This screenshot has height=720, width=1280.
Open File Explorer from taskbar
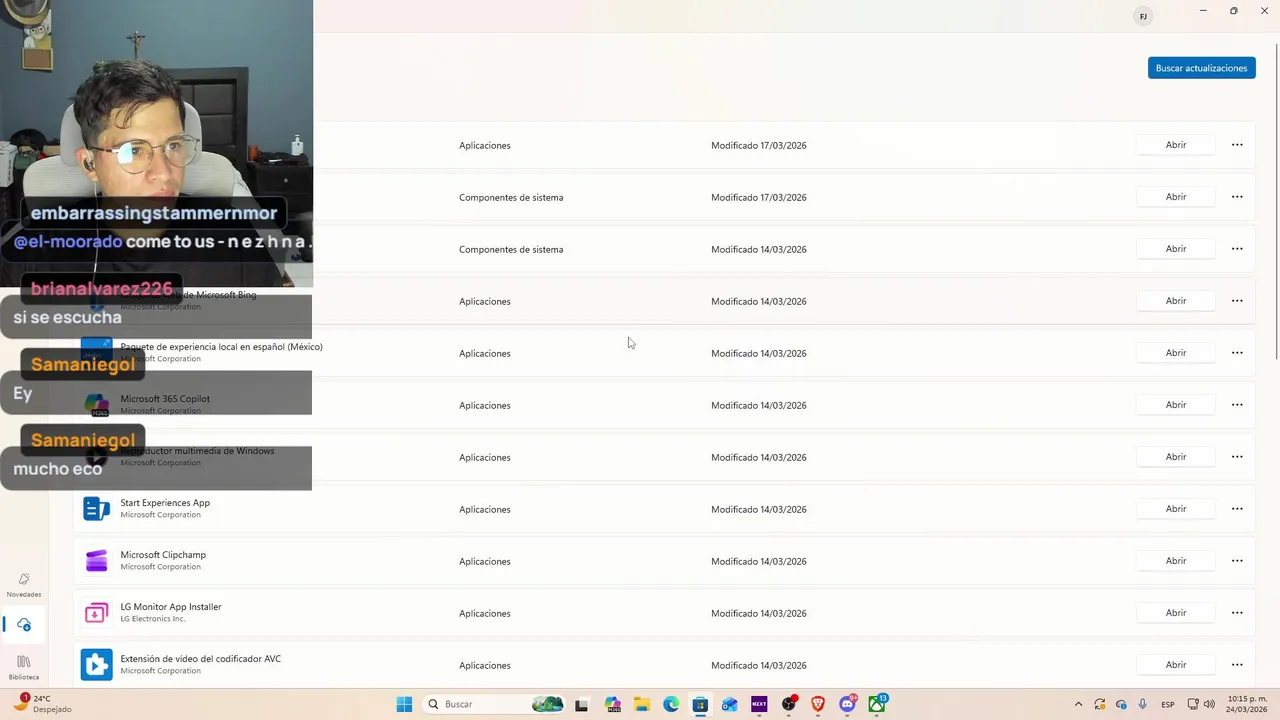[642, 704]
